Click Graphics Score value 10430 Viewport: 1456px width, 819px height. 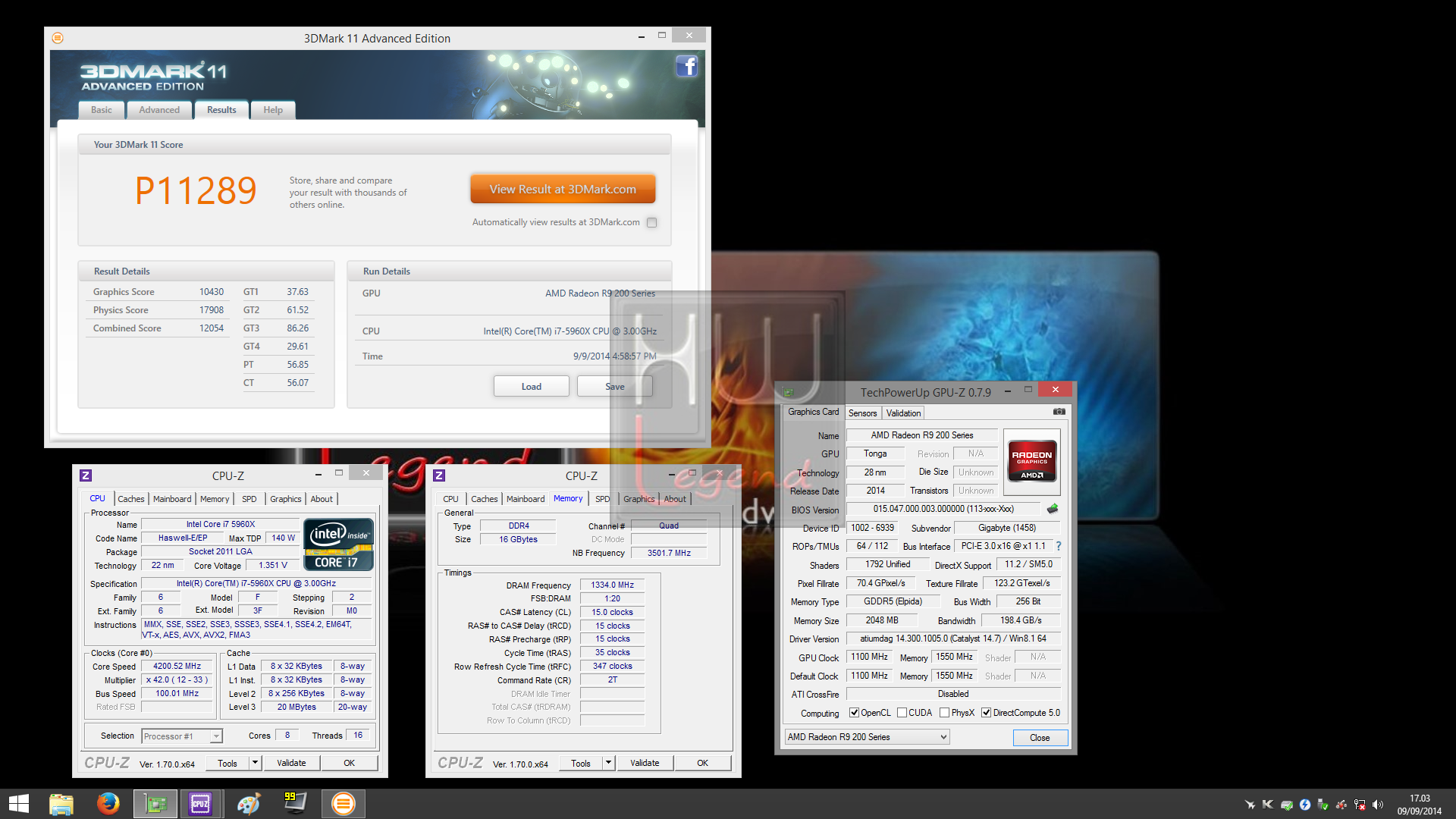coord(212,292)
